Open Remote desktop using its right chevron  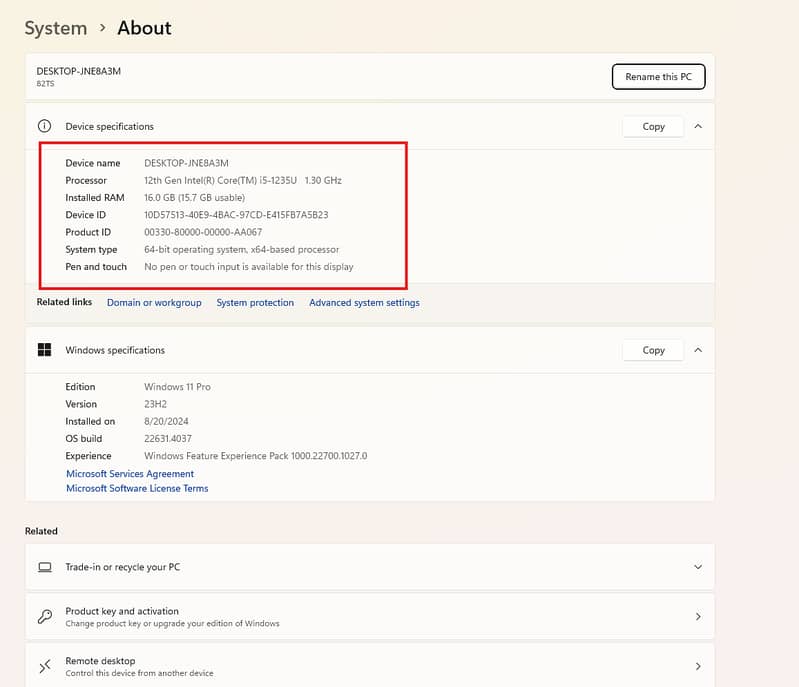(x=697, y=666)
